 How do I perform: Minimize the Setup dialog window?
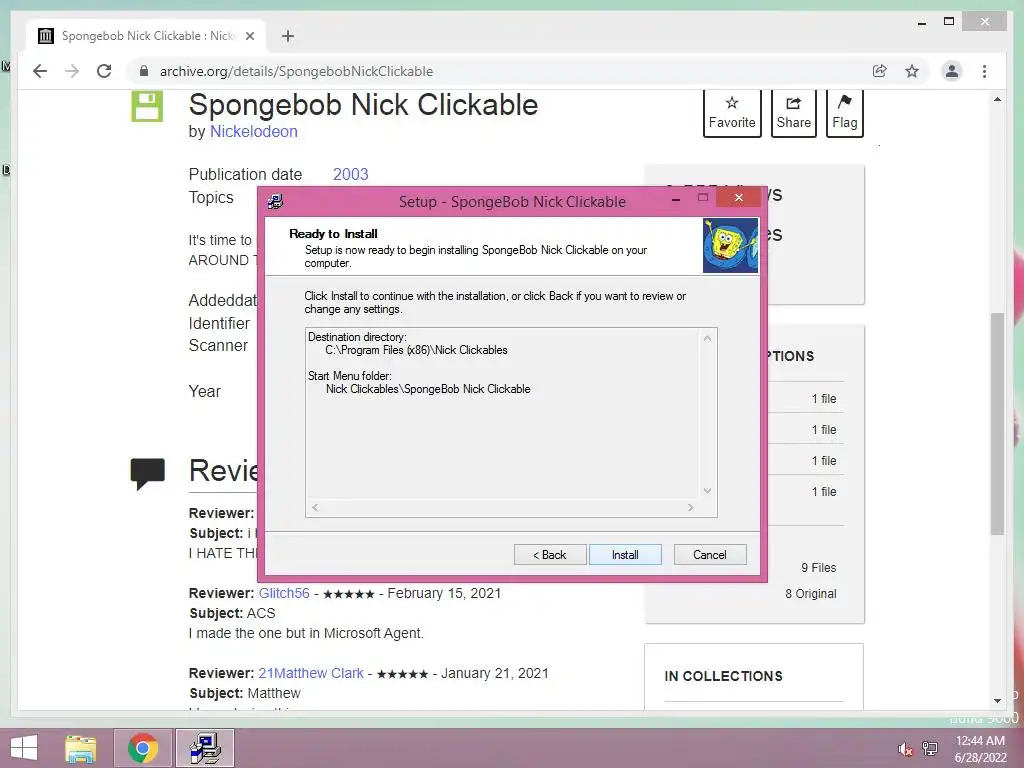tap(676, 198)
